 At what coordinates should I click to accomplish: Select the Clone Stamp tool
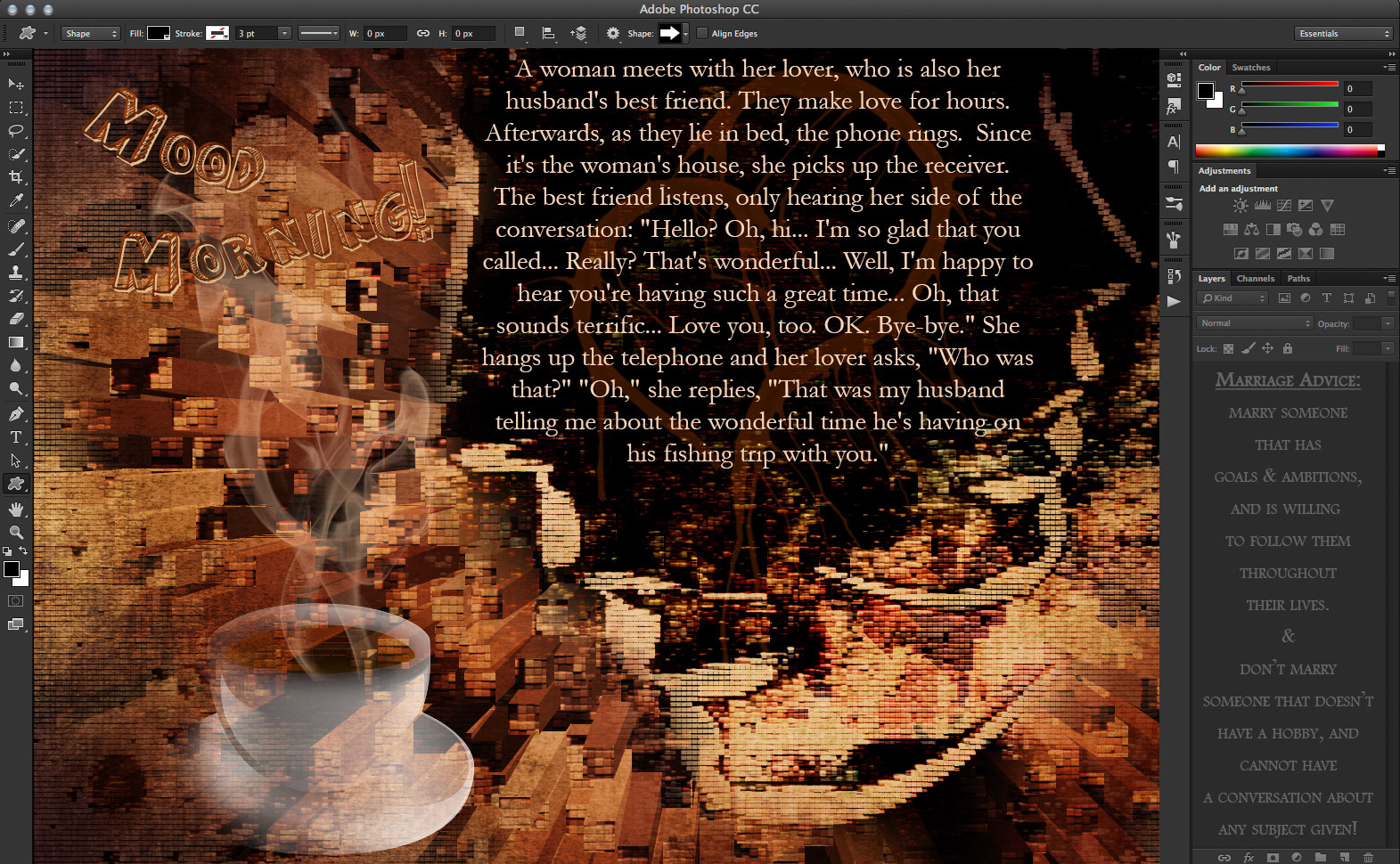(x=16, y=273)
